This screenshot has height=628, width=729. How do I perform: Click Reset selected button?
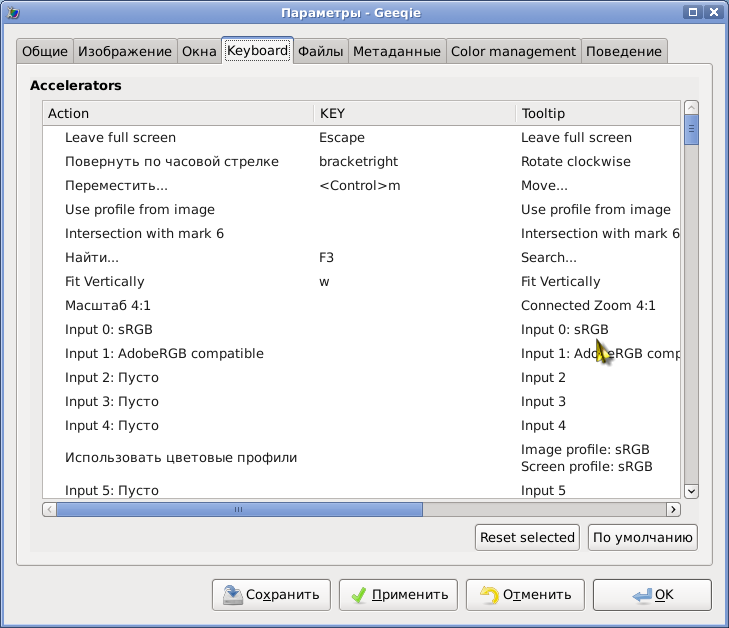(x=527, y=537)
